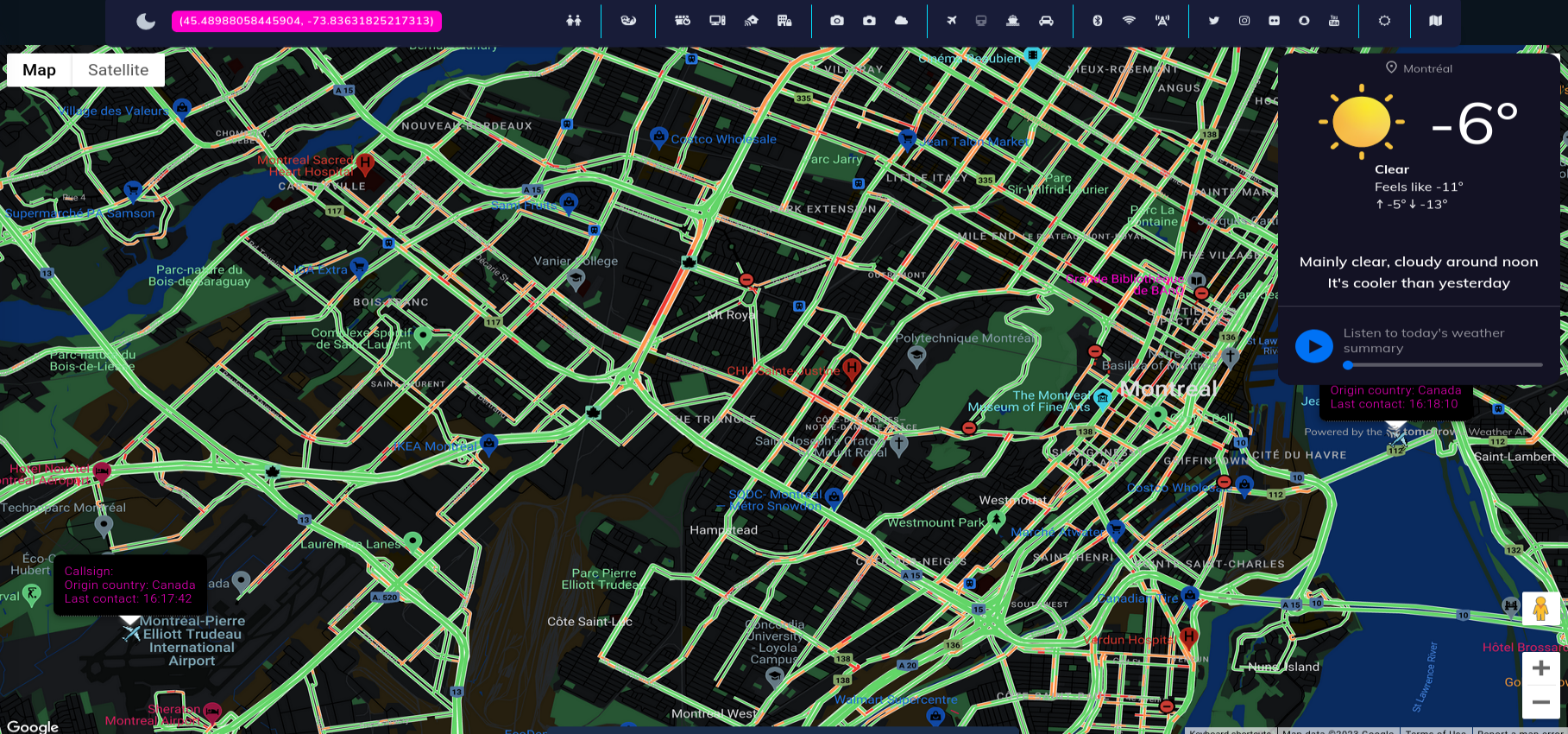Click the Beaubien metro station marker
The width and height of the screenshot is (1568, 734).
coord(1033,55)
